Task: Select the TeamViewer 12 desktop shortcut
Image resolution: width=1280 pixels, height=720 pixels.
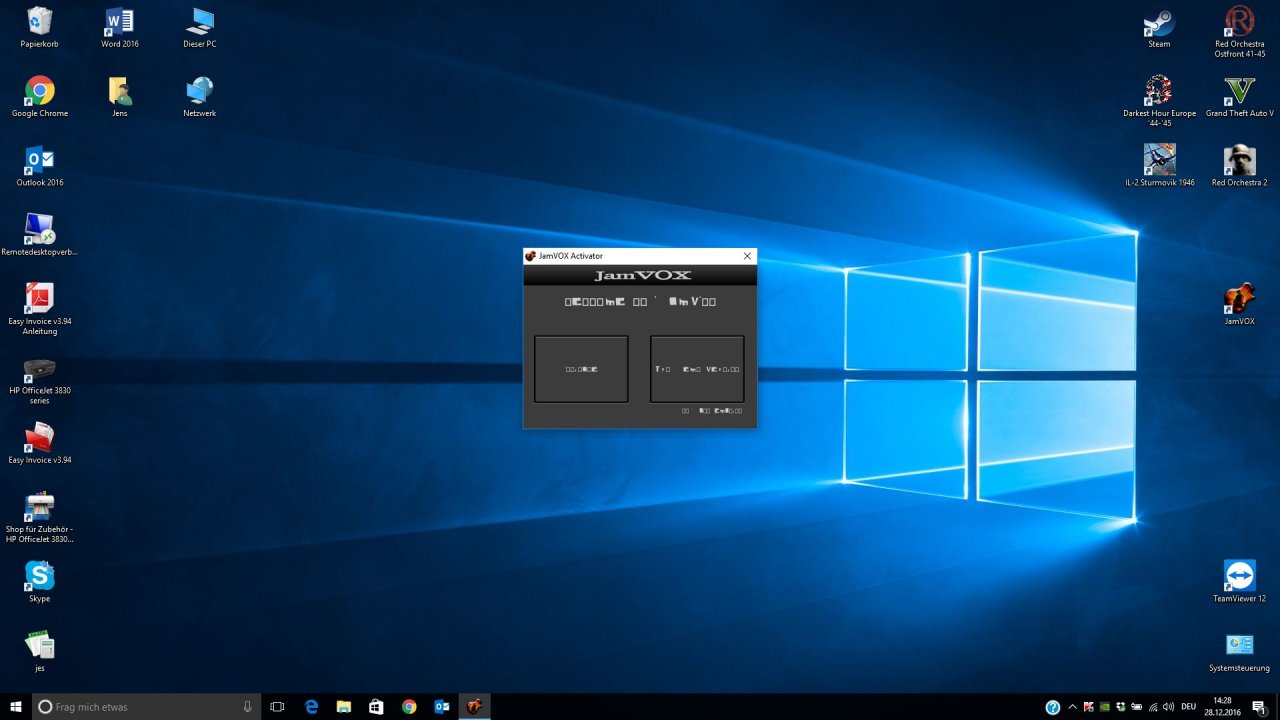Action: coord(1240,581)
